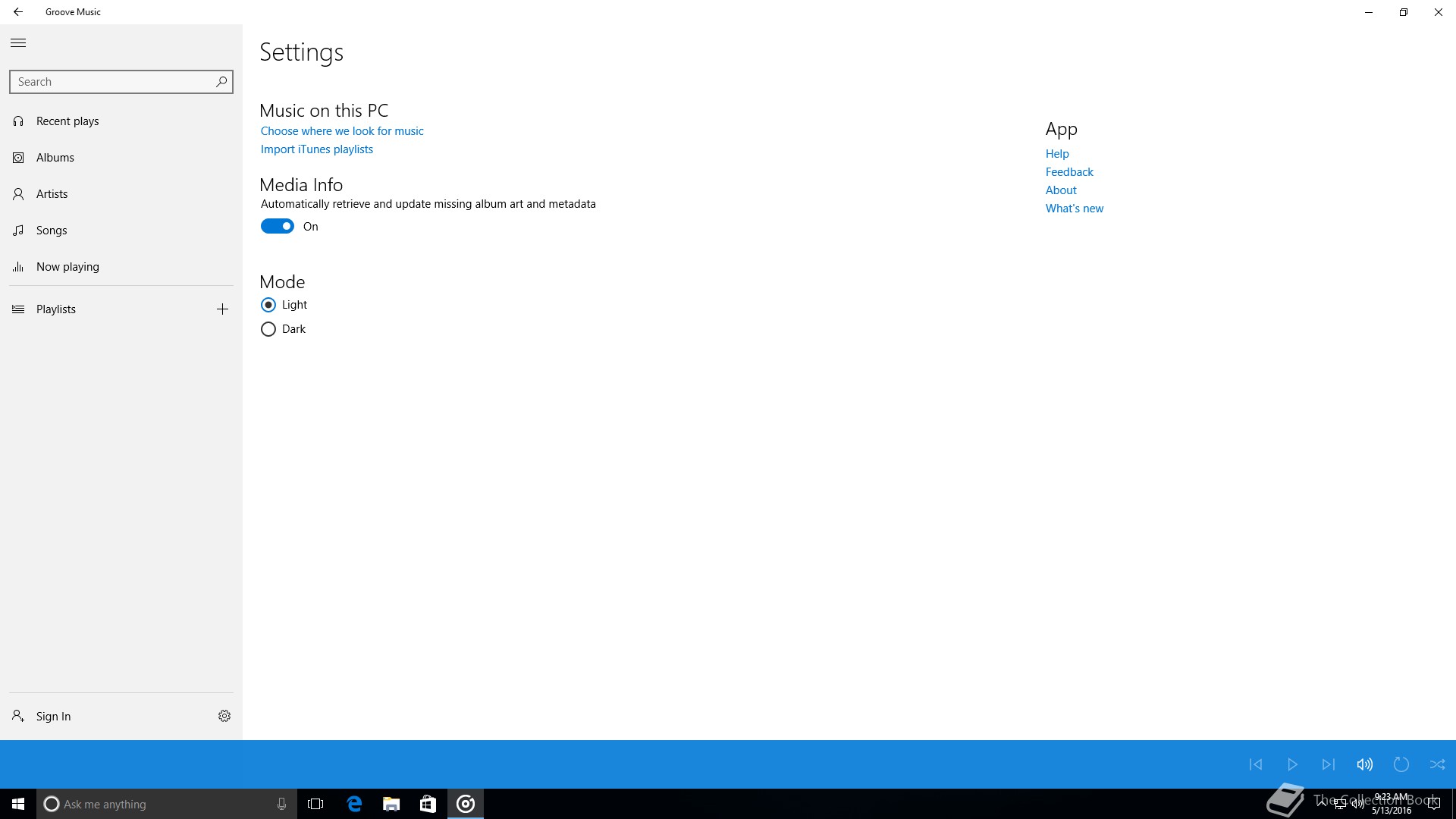Screen dimensions: 1456x819
Task: Select the Light mode option
Action: [268, 305]
